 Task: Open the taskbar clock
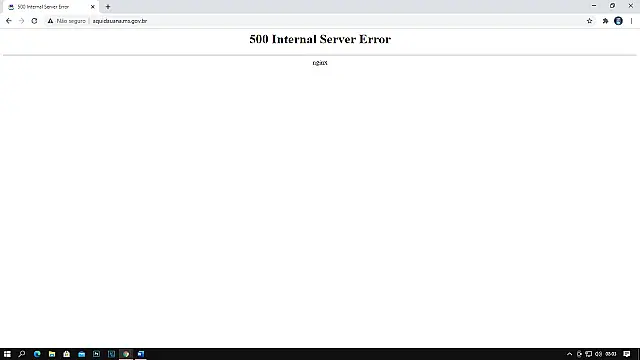611,354
